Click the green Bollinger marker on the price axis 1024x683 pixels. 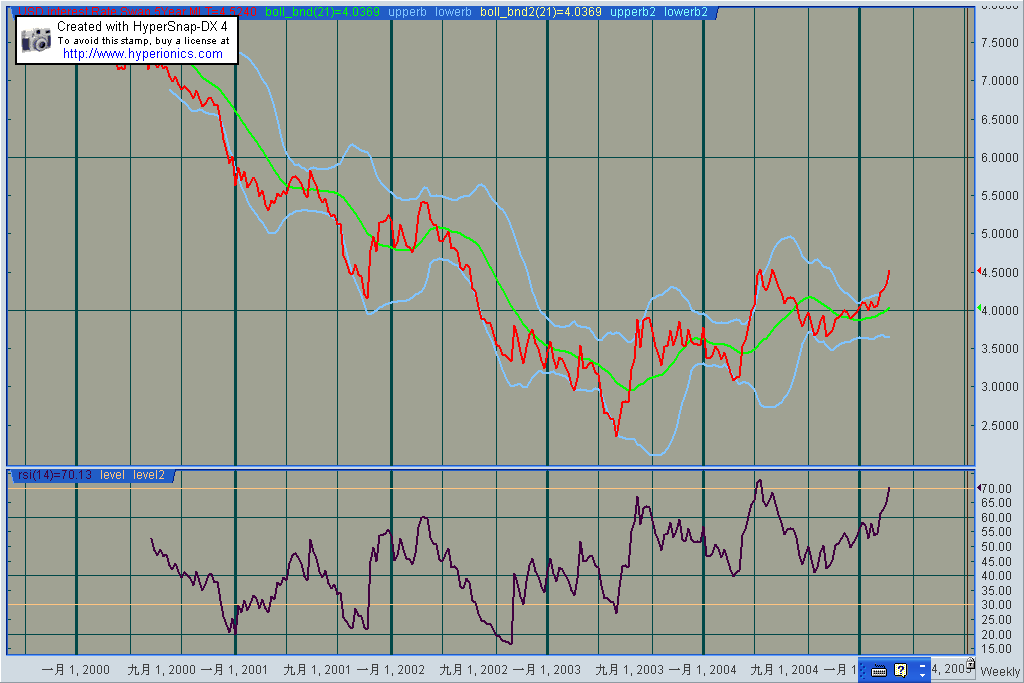coord(980,308)
